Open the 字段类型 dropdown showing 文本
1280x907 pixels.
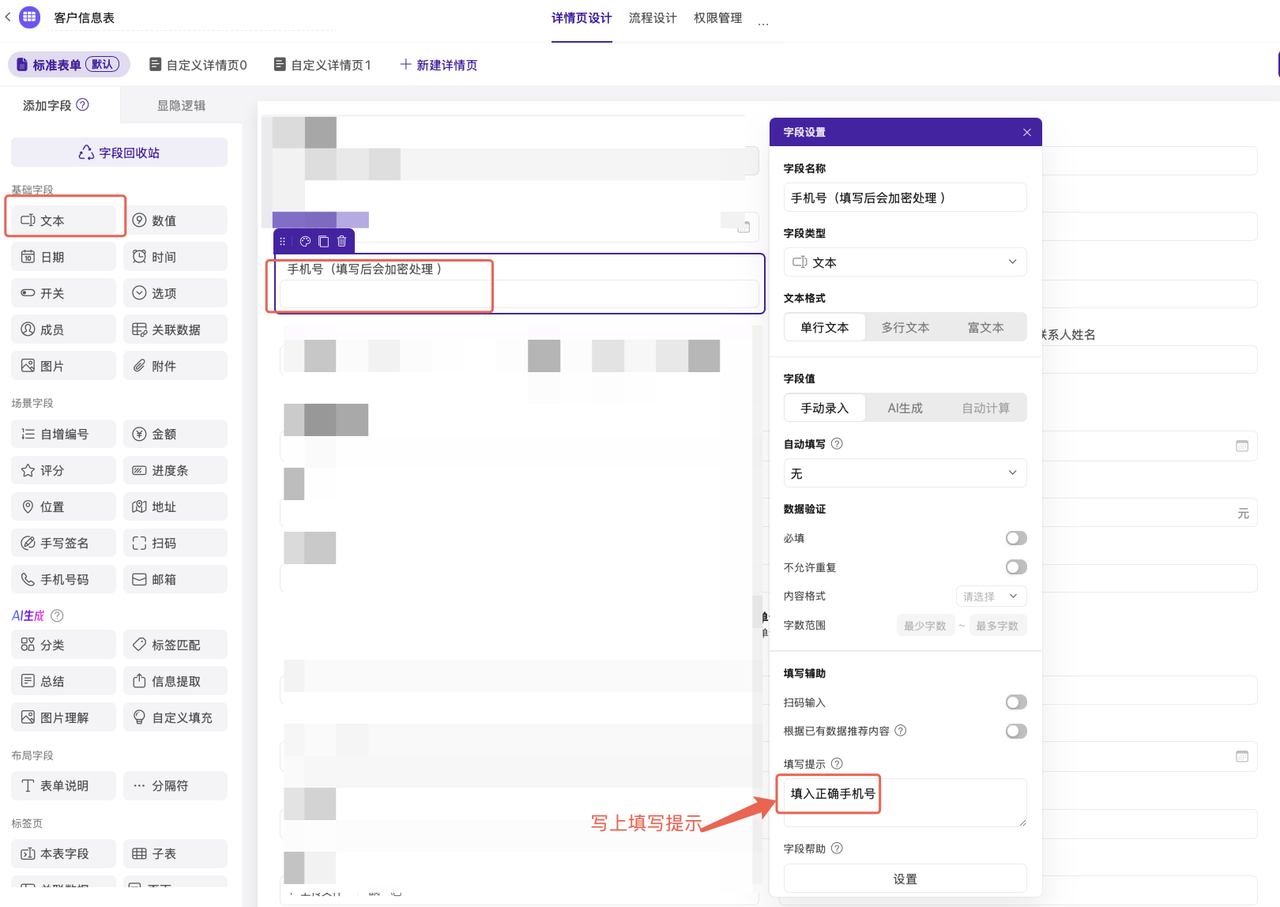tap(904, 262)
